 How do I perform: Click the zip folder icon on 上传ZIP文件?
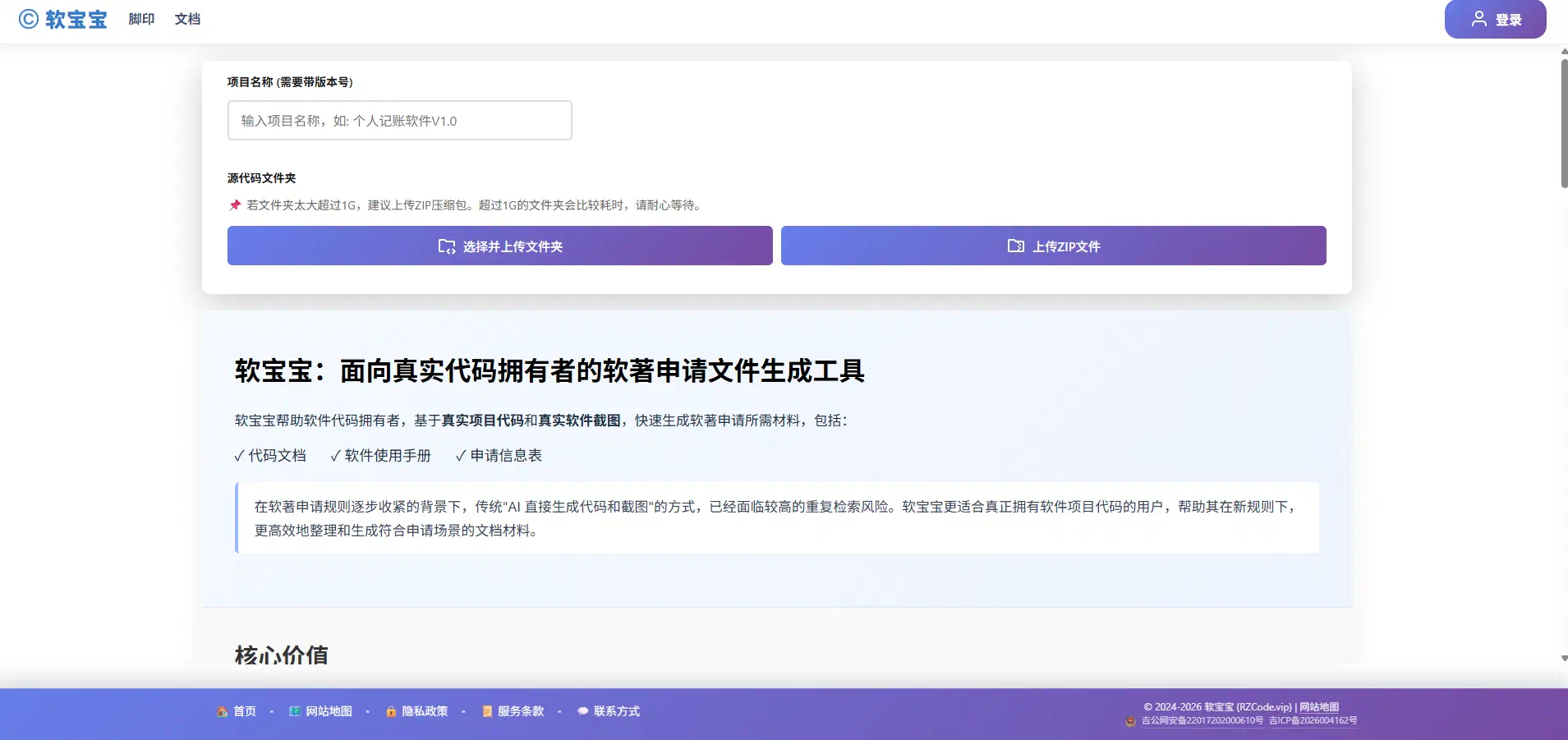coord(1016,246)
